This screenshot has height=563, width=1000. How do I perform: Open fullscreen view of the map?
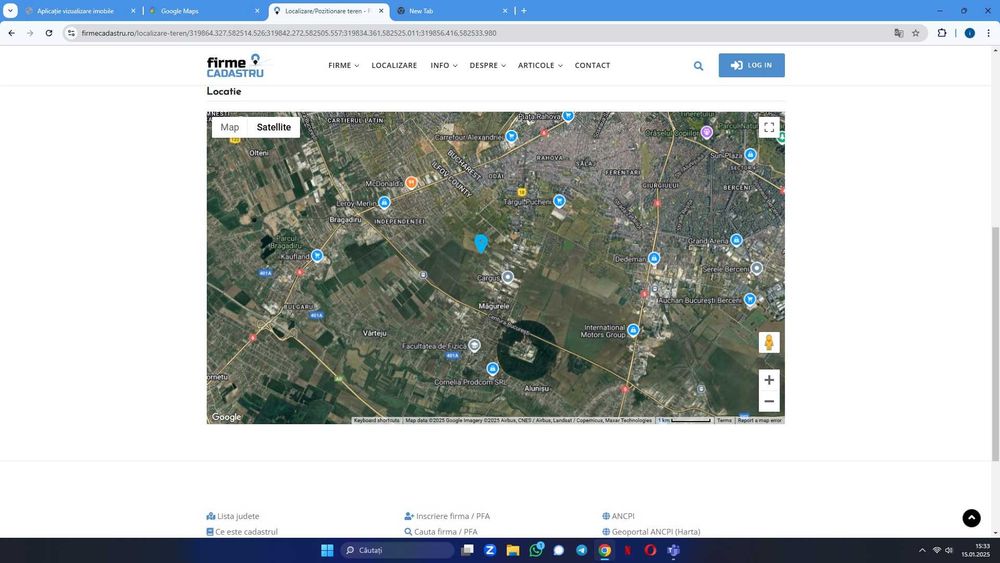pos(769,128)
